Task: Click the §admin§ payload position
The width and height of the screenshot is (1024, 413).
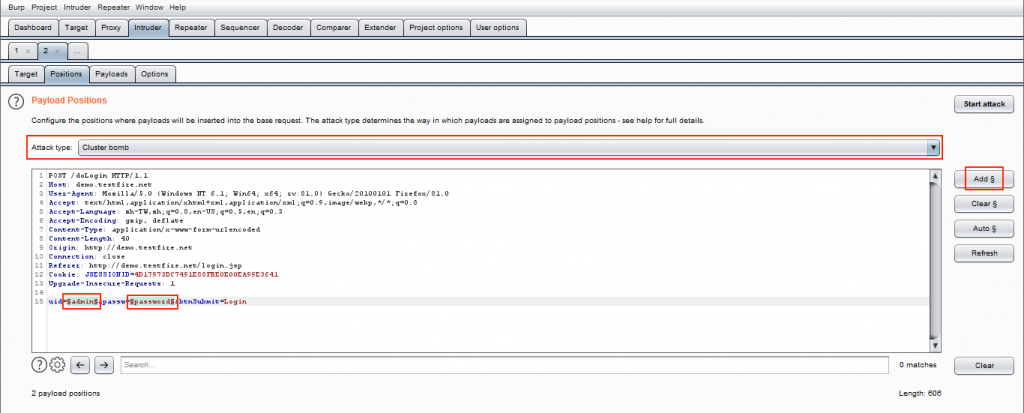Action: point(82,302)
